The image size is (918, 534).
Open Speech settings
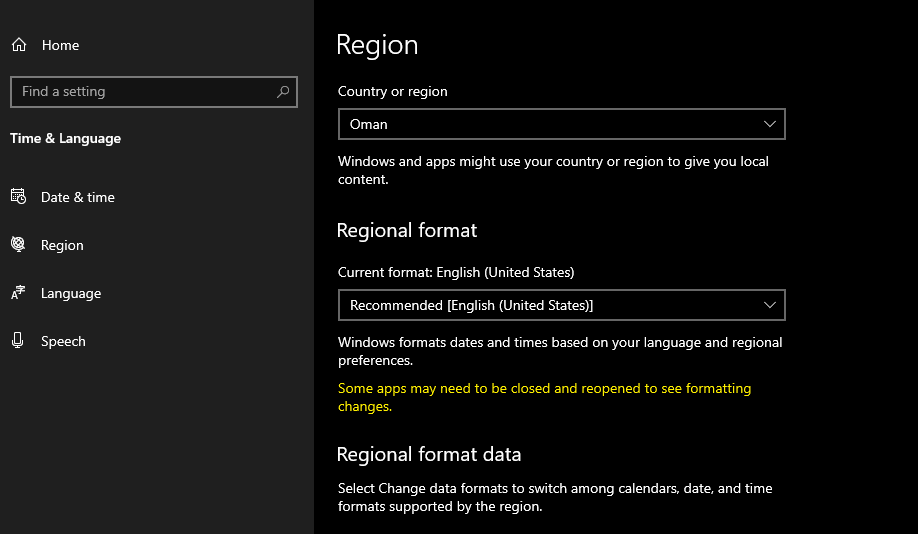tap(63, 341)
